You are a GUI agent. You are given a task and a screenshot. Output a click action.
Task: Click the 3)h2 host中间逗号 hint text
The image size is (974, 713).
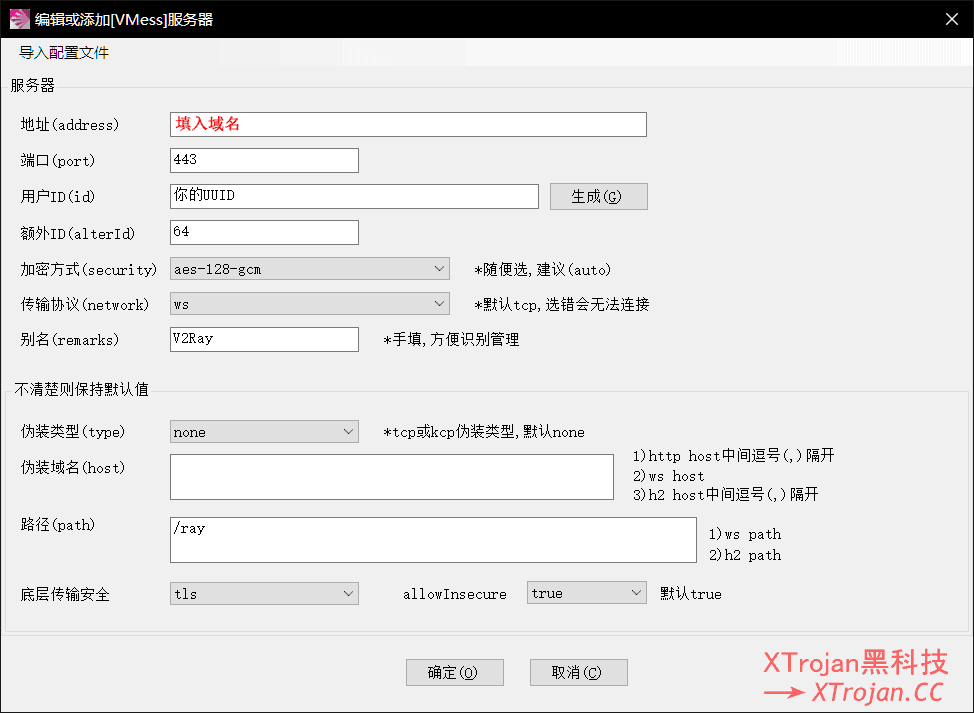point(726,495)
